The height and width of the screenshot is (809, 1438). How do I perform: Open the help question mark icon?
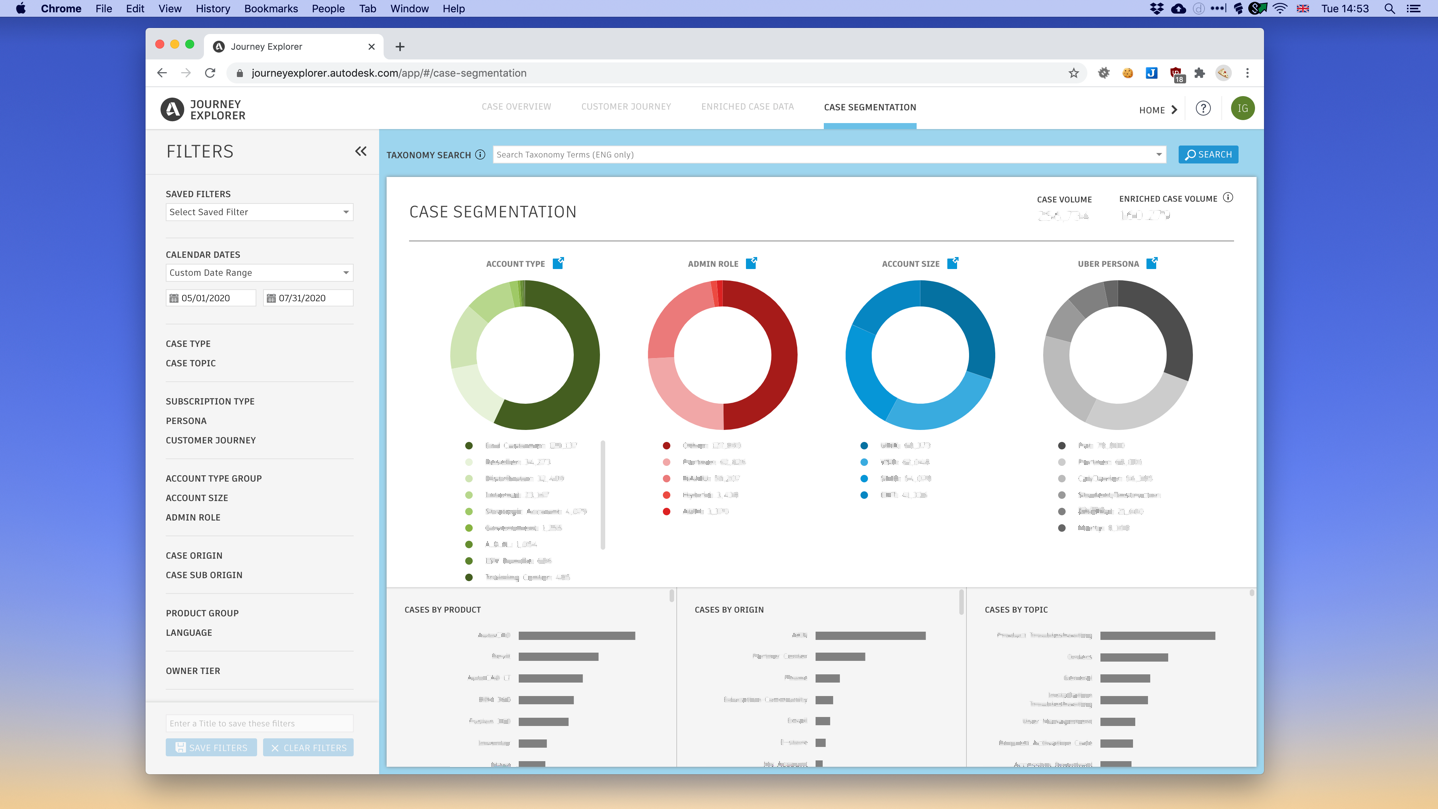1203,108
